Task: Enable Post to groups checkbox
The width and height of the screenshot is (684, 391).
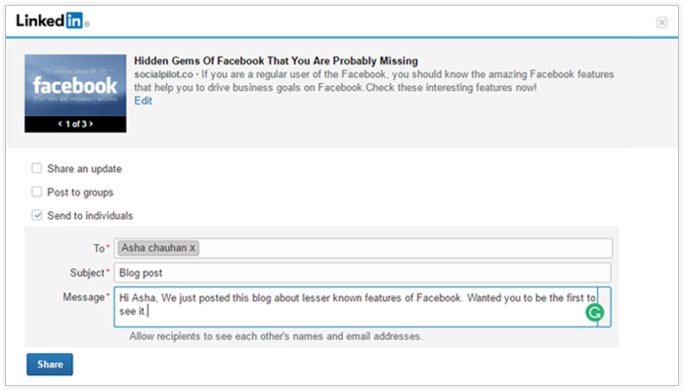Action: coord(37,192)
